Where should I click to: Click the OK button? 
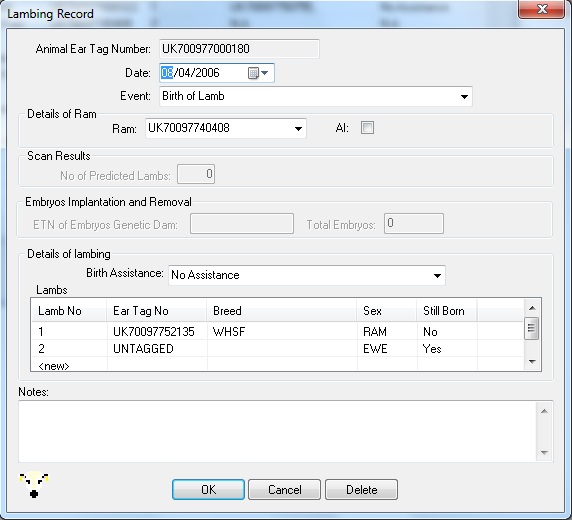[208, 489]
